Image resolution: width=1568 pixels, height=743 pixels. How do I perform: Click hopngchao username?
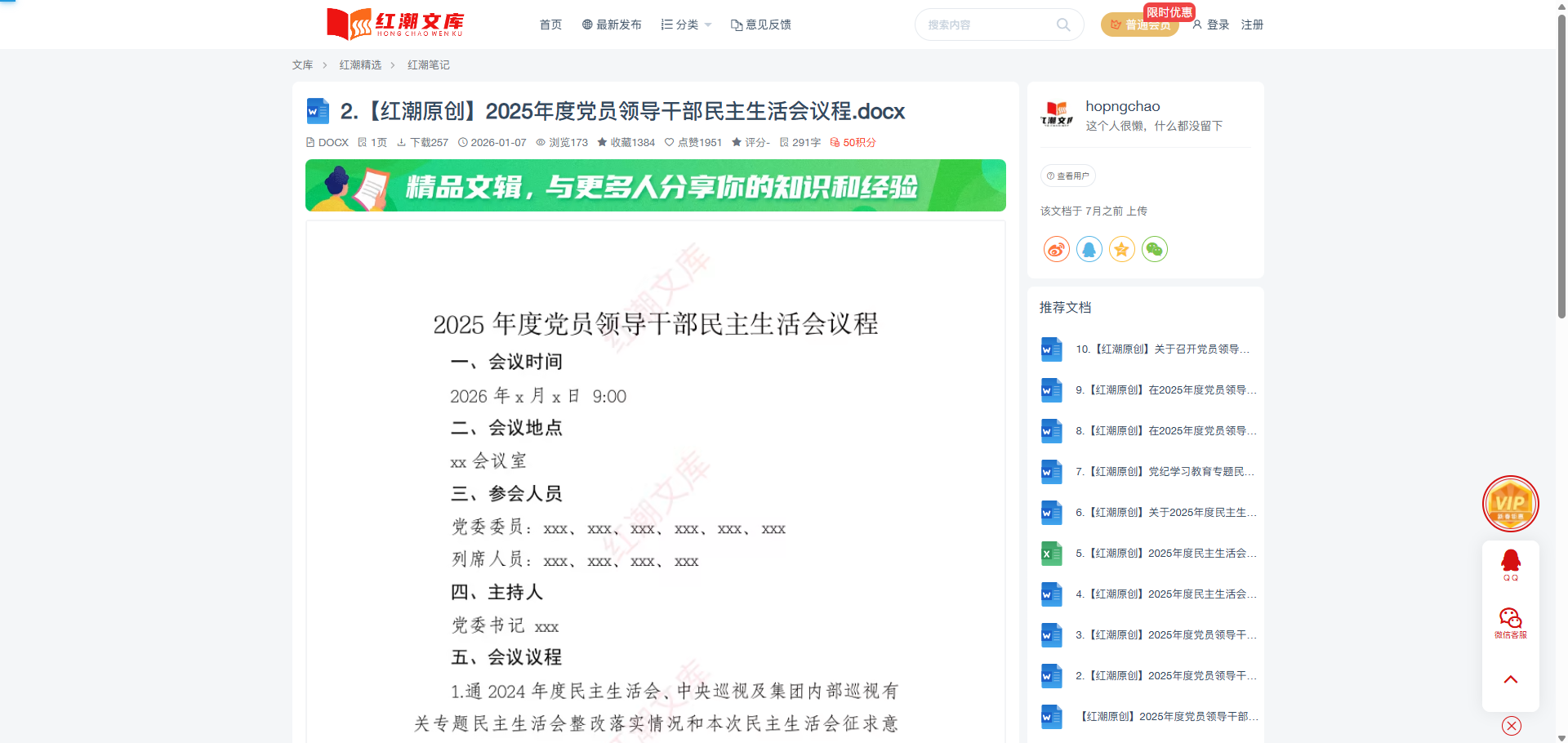click(1122, 106)
